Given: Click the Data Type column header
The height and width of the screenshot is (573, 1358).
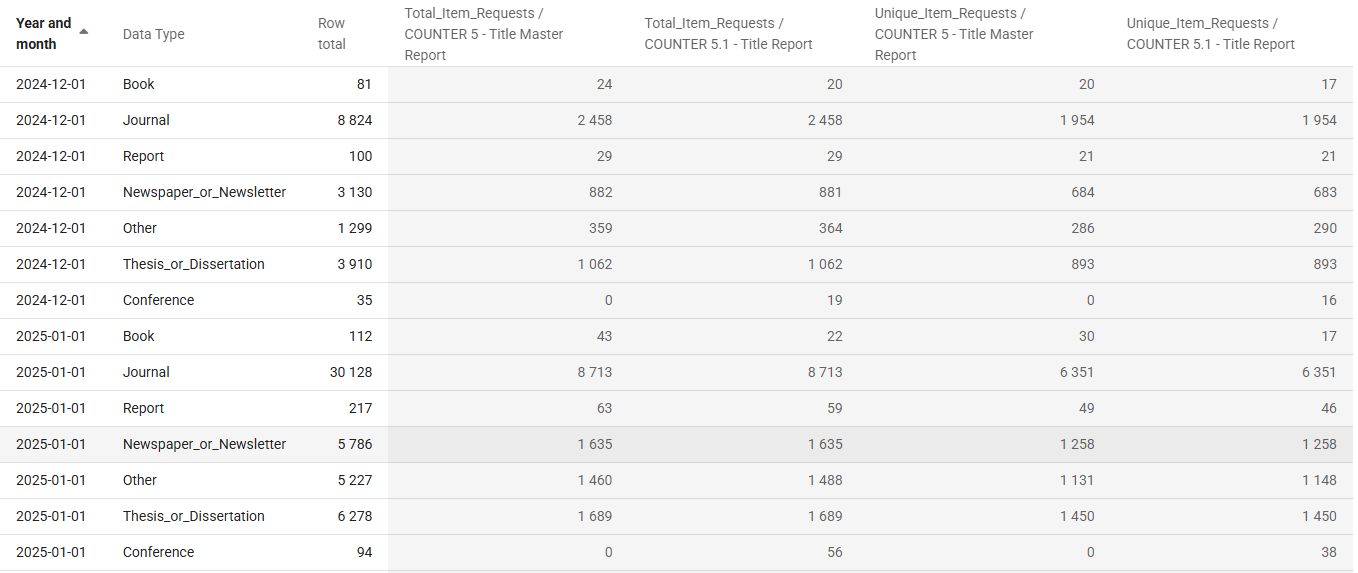Looking at the screenshot, I should 154,34.
